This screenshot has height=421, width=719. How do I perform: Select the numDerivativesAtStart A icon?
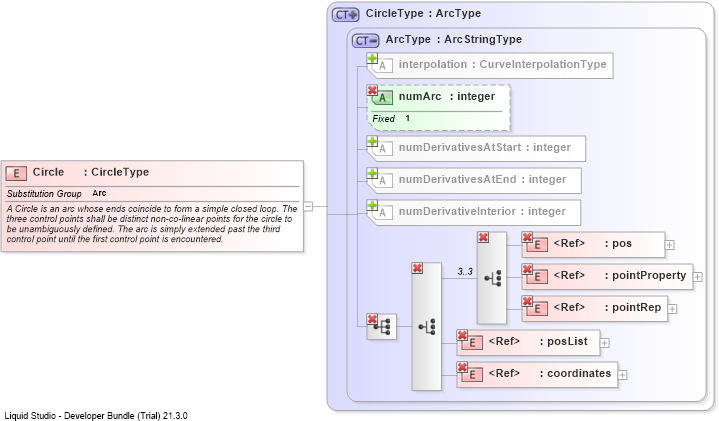click(382, 149)
